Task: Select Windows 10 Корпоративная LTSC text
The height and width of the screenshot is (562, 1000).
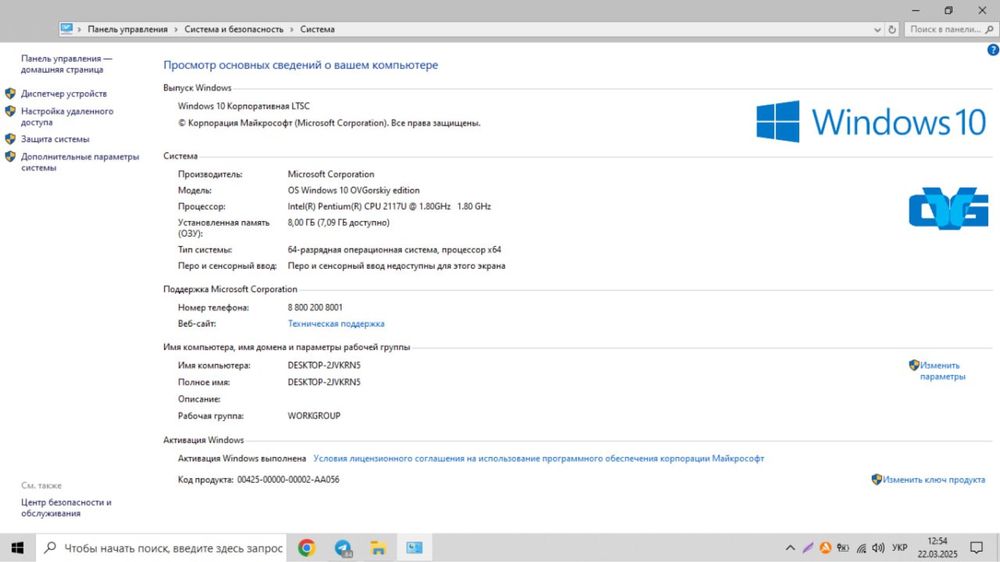Action: [244, 107]
